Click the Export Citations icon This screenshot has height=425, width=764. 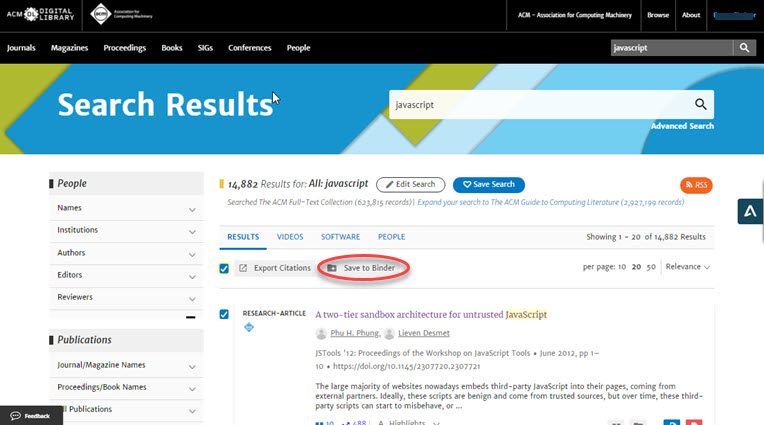[243, 268]
